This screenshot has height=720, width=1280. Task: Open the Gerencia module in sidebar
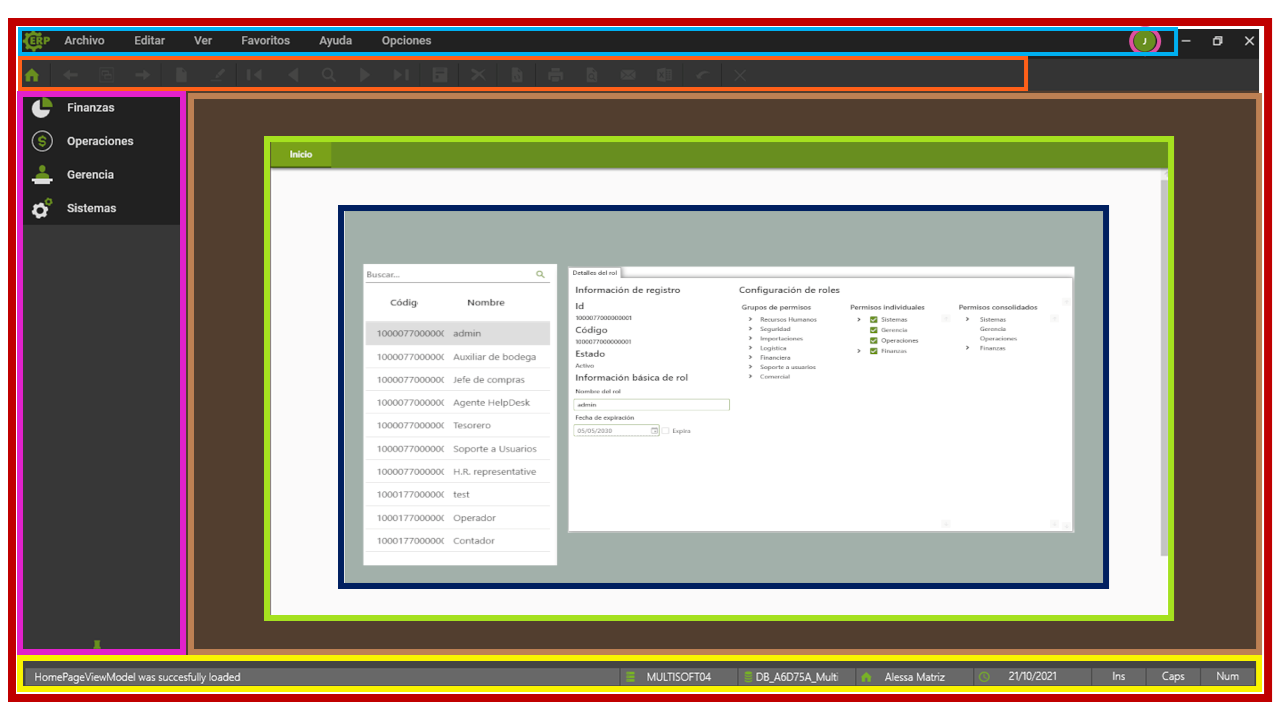click(x=90, y=175)
